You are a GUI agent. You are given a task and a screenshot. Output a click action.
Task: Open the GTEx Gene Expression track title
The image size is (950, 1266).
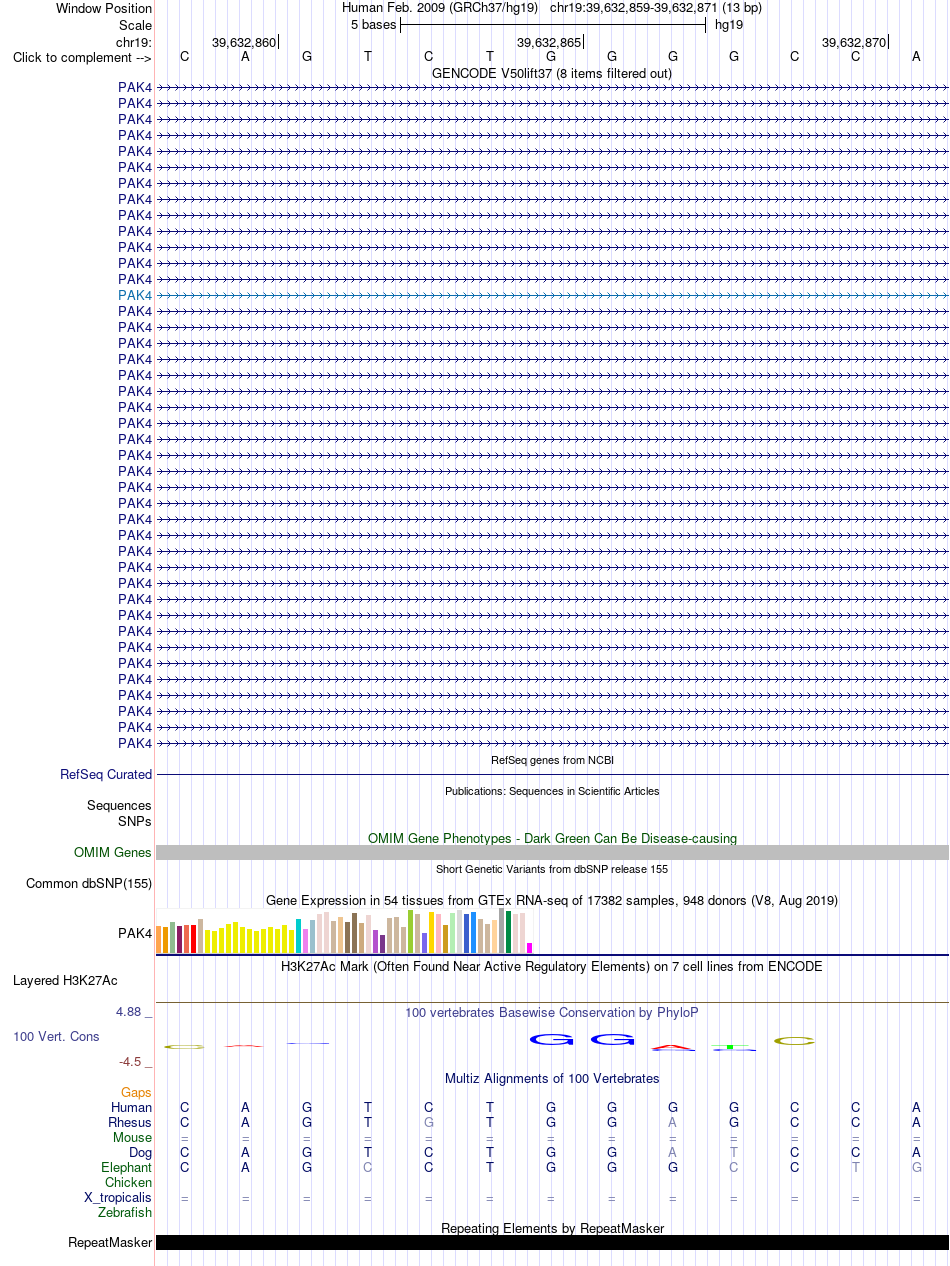click(552, 900)
